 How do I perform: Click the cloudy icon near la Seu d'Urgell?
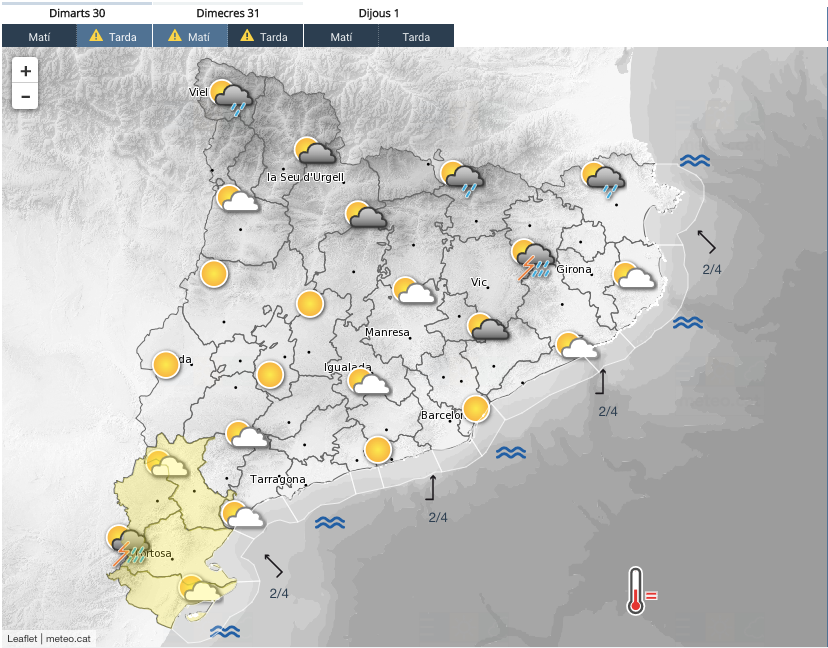[315, 153]
